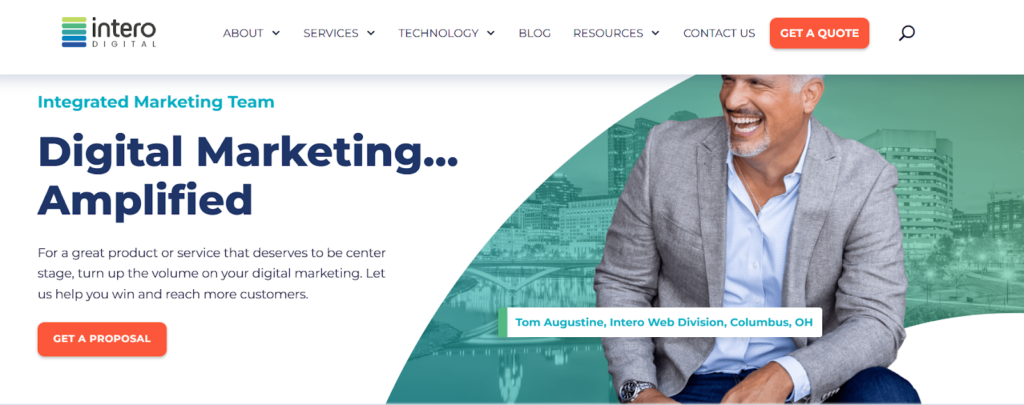Click the Get a Quote button
Screen dimensions: 1024x405
pos(819,33)
